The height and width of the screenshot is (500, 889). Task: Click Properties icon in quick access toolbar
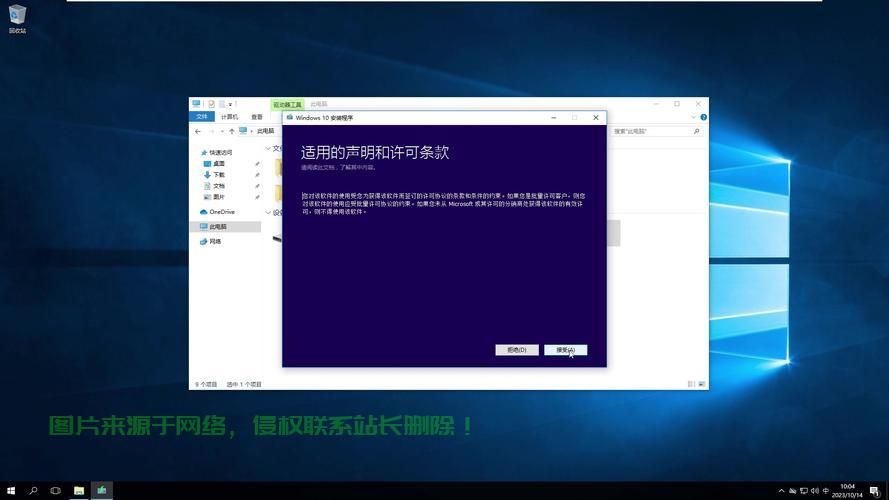(x=211, y=104)
